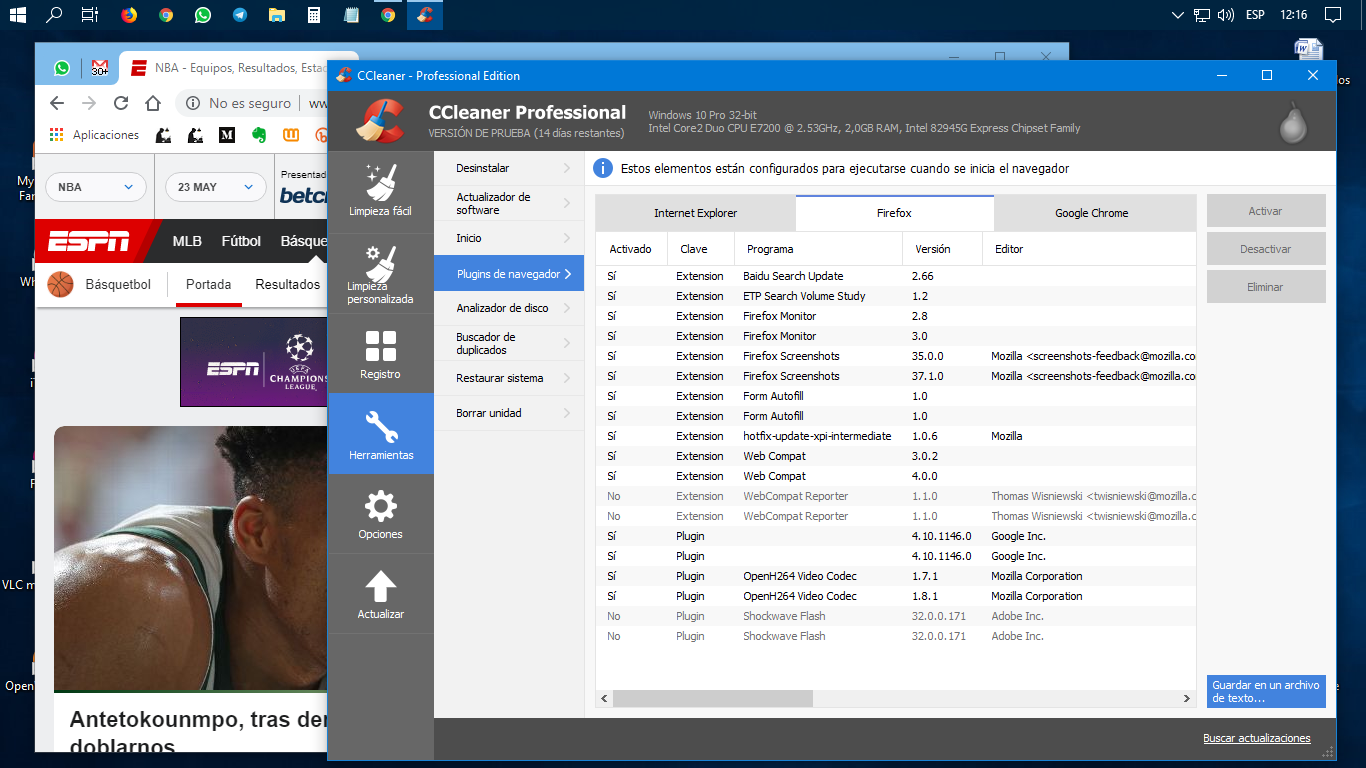The height and width of the screenshot is (768, 1366).
Task: Open Limpieza fácil in CCleaner sidebar
Action: (x=380, y=191)
